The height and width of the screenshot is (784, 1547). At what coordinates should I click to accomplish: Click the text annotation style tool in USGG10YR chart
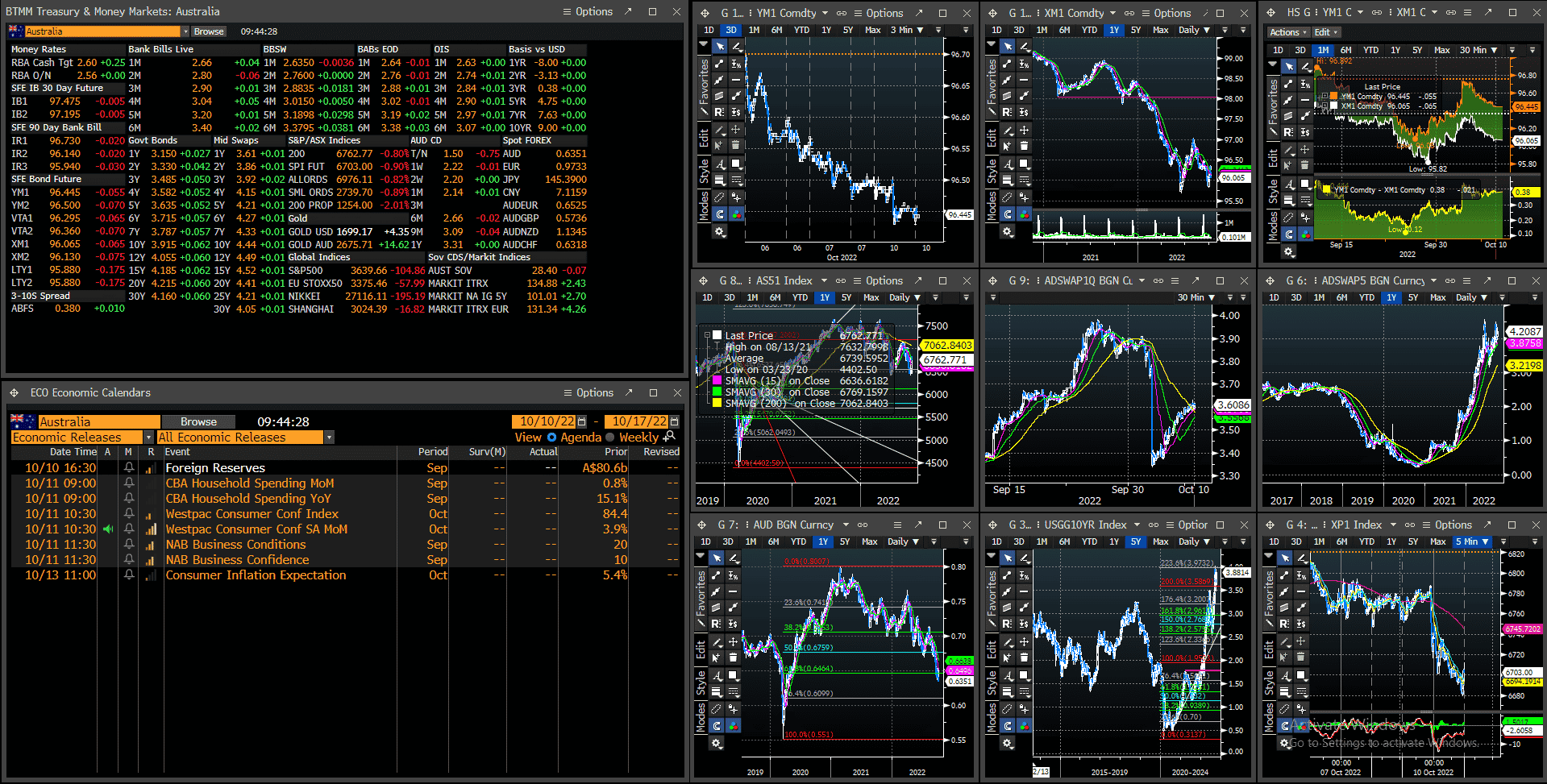[1008, 676]
